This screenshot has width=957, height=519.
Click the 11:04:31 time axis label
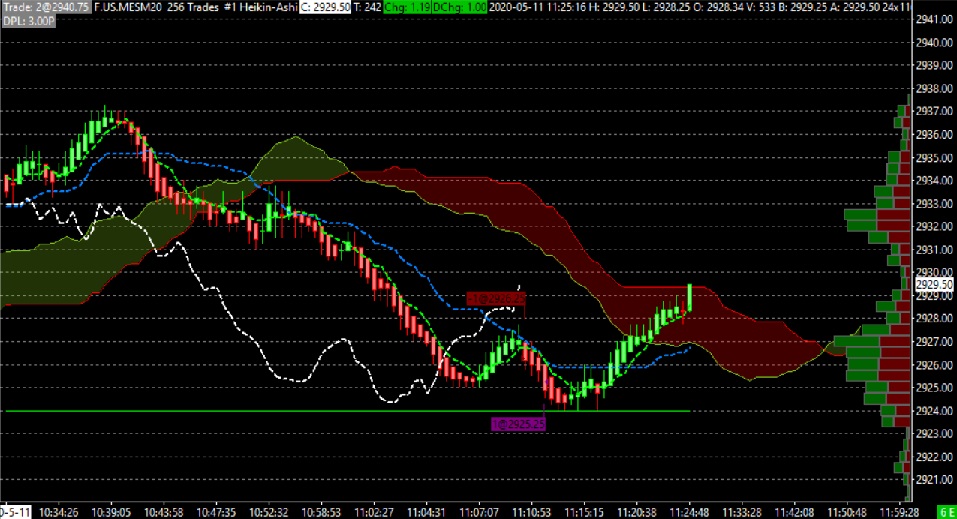tap(426, 512)
